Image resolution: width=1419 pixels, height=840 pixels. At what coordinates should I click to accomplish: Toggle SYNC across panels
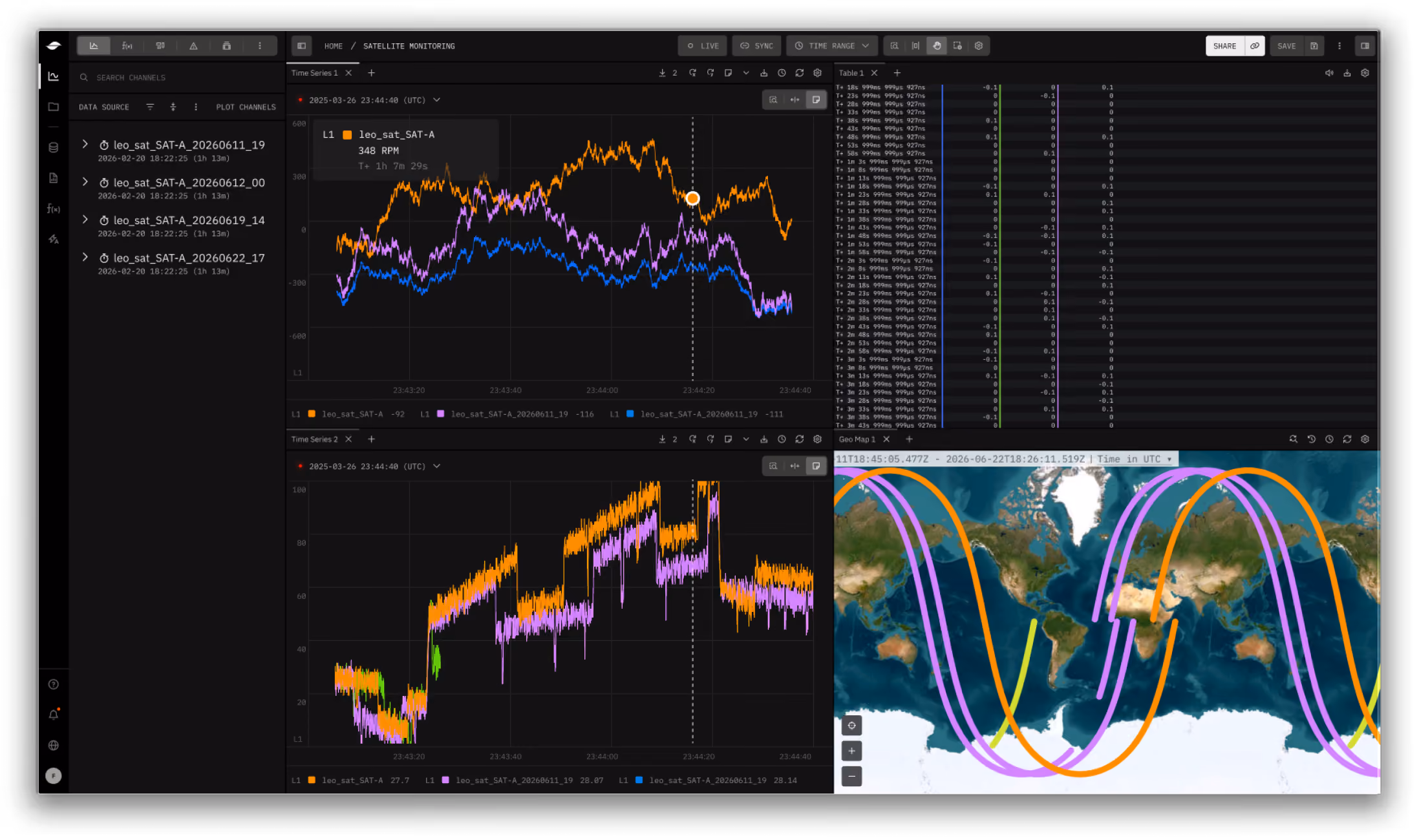756,46
